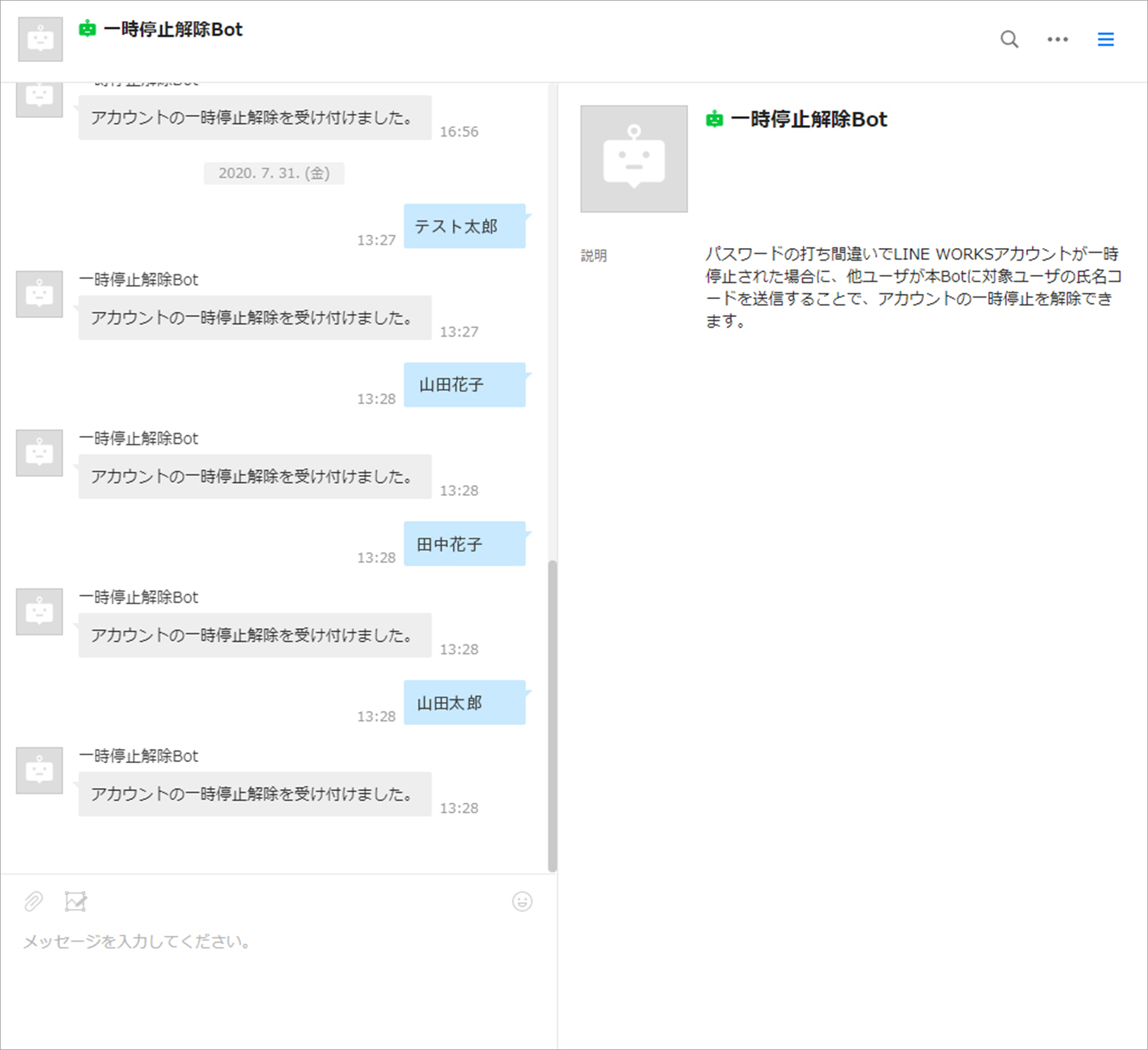Open the emoji sticker picker
Screen dimensions: 1148x1050
coord(522,901)
